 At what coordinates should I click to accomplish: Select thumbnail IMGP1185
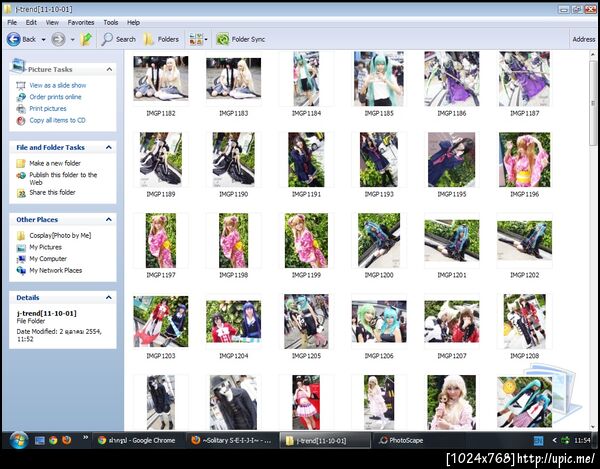[379, 79]
